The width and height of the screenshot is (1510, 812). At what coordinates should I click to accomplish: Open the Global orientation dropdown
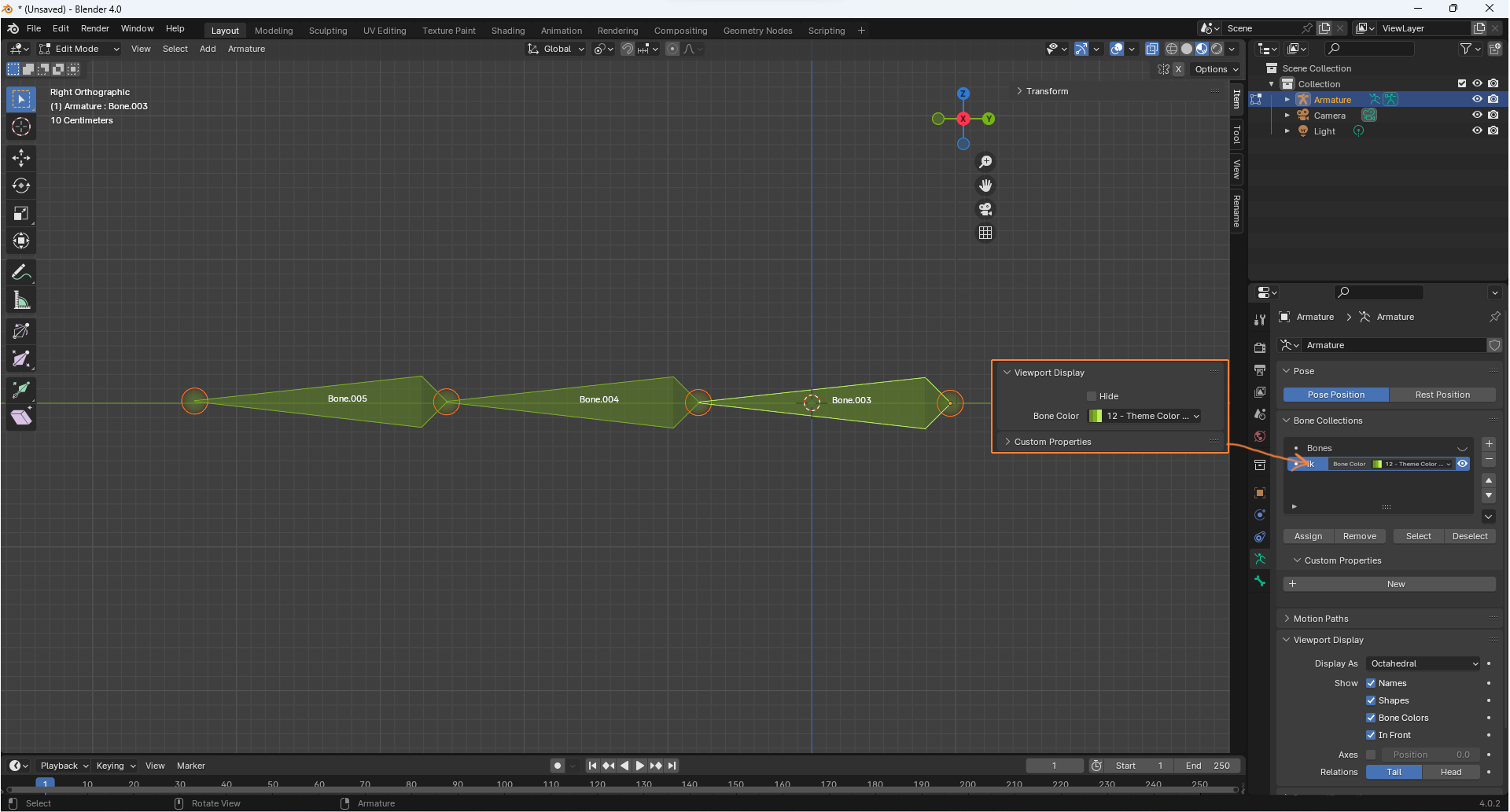pos(556,49)
